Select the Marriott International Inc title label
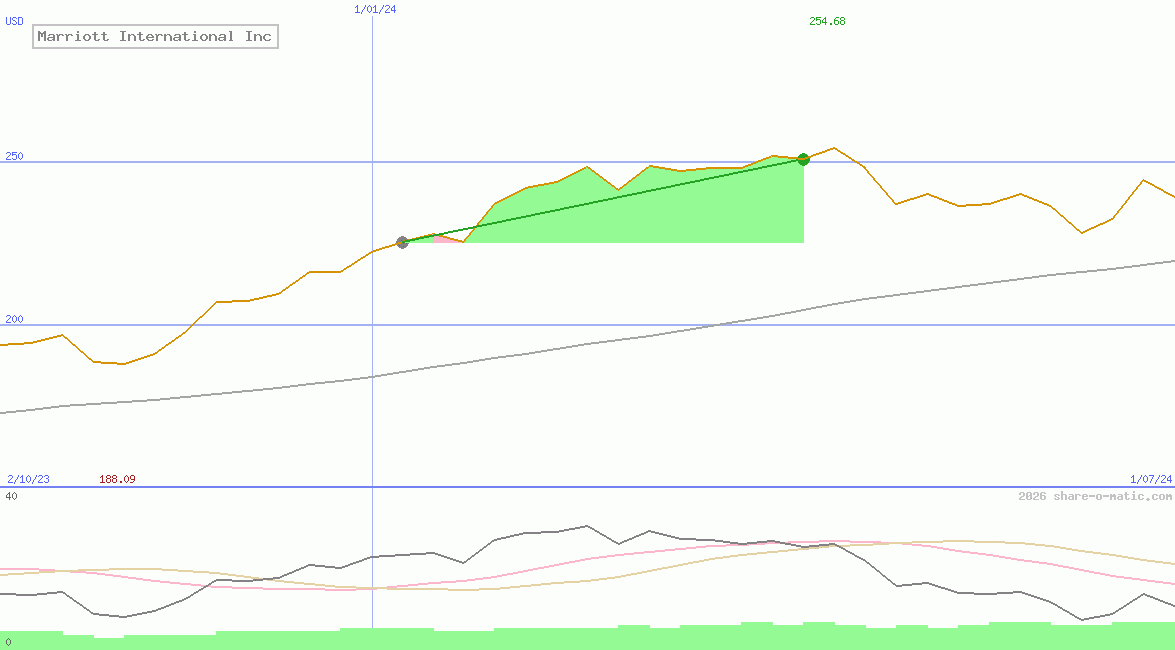 155,36
